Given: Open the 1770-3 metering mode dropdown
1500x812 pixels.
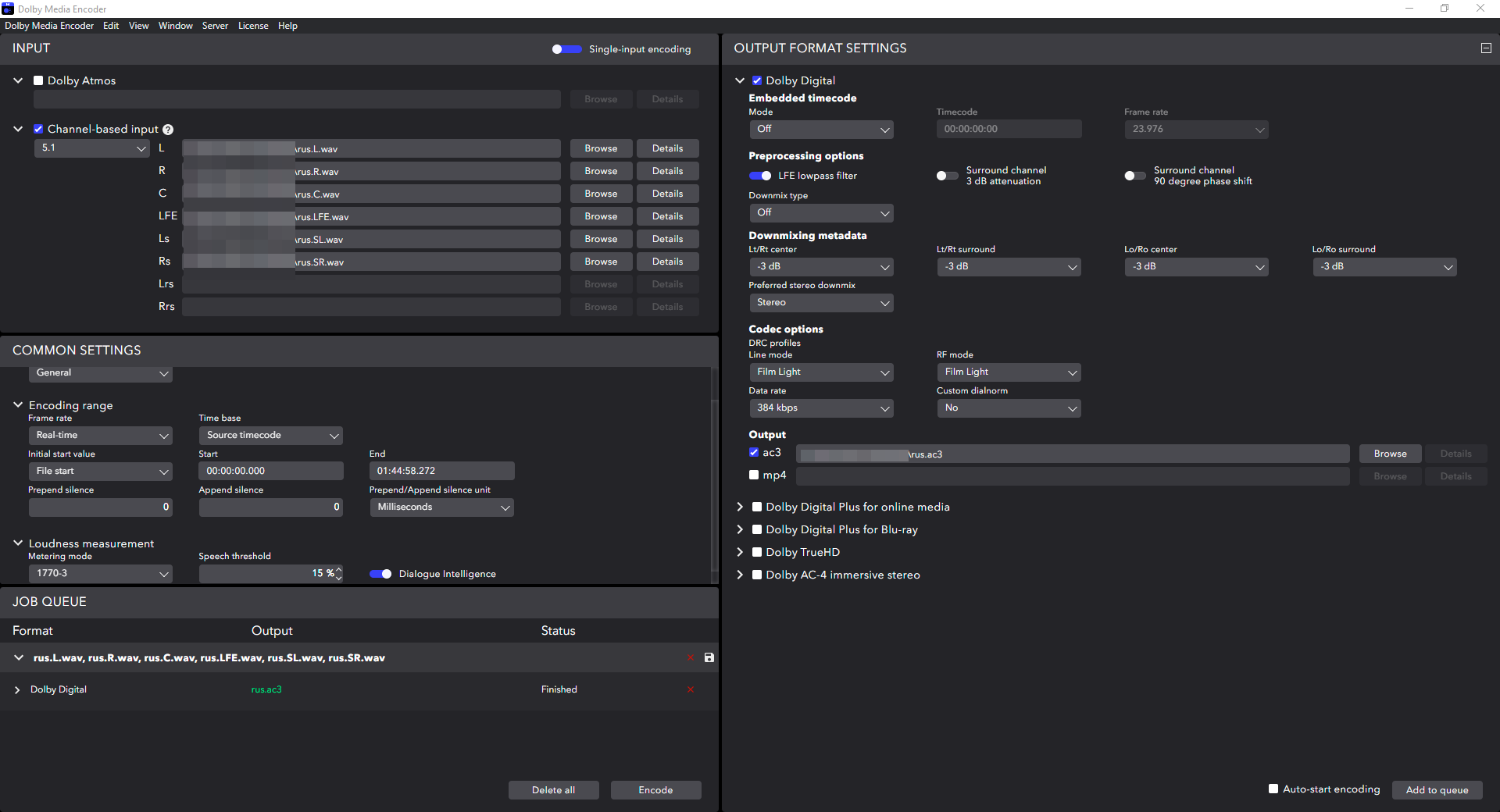Looking at the screenshot, I should (x=100, y=574).
